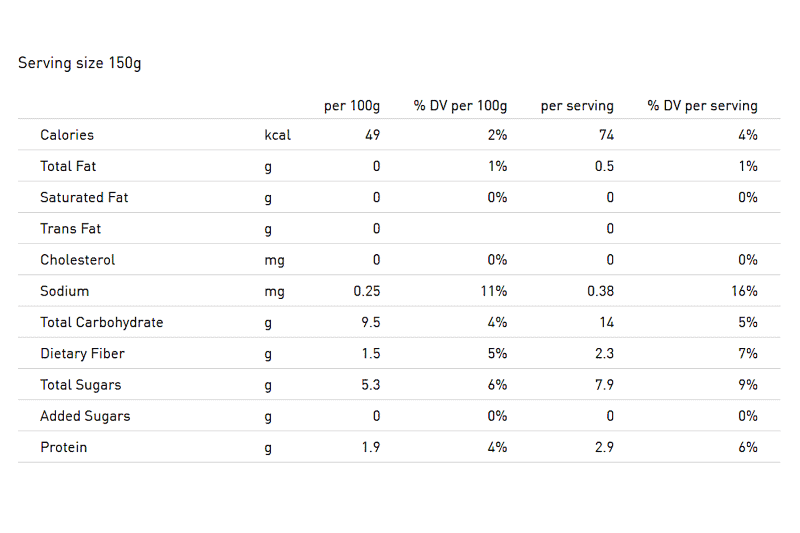Image resolution: width=800 pixels, height=533 pixels.
Task: Click the Serving size 150g text
Action: pyautogui.click(x=80, y=63)
